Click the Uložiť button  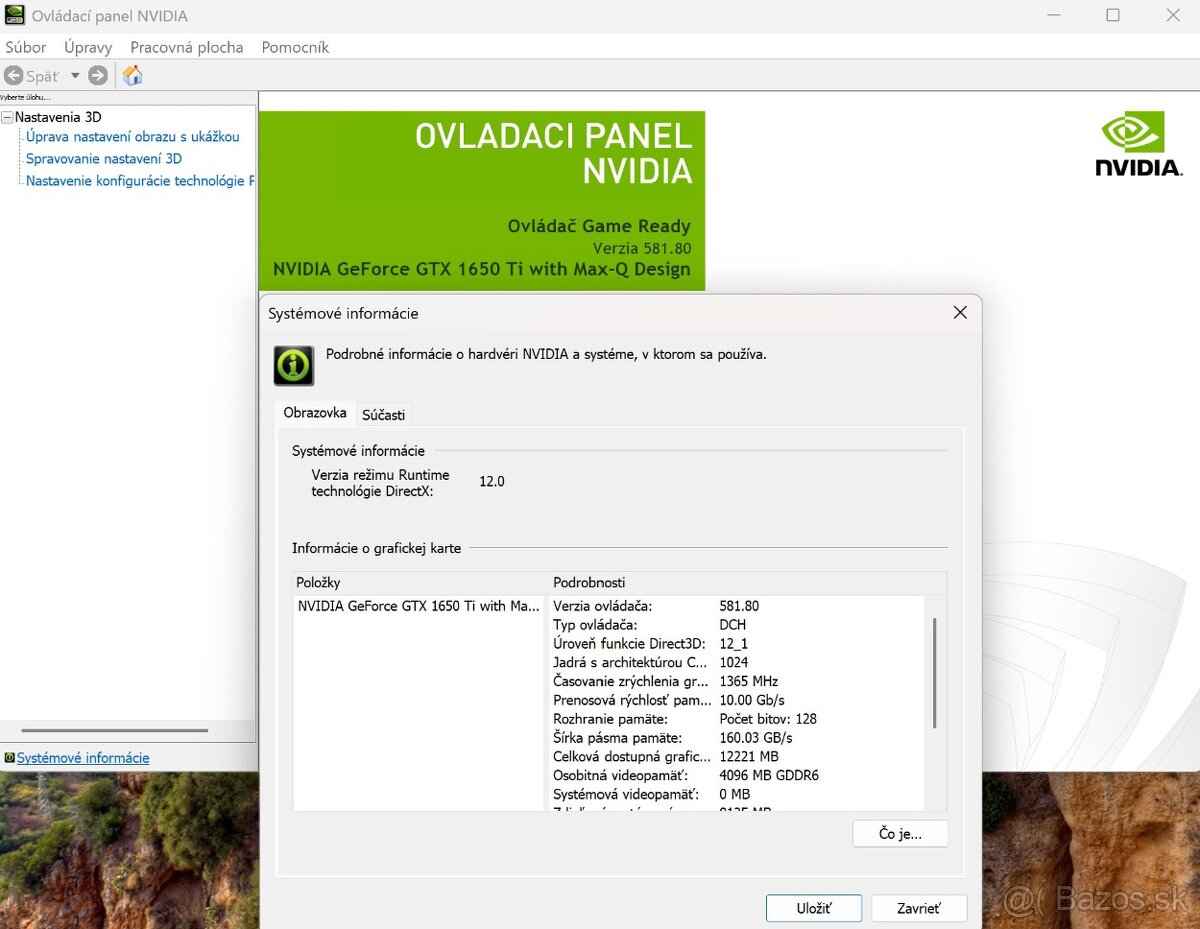pos(813,908)
